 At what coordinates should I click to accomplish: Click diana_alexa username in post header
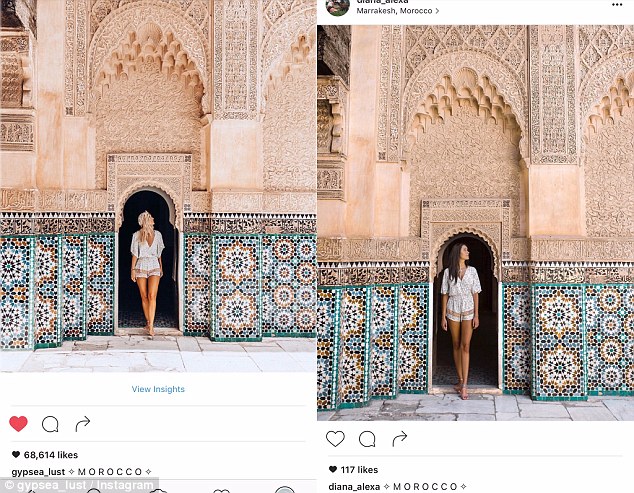click(x=383, y=2)
